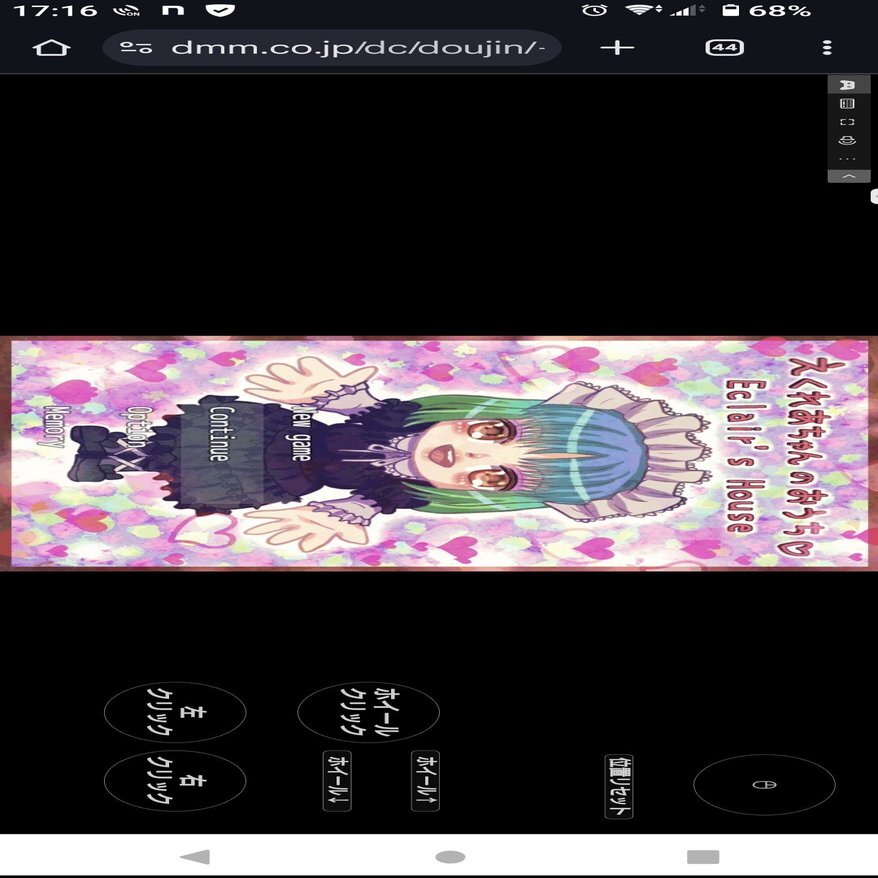Open a new tab with plus icon
This screenshot has height=878, width=878.
(x=617, y=48)
